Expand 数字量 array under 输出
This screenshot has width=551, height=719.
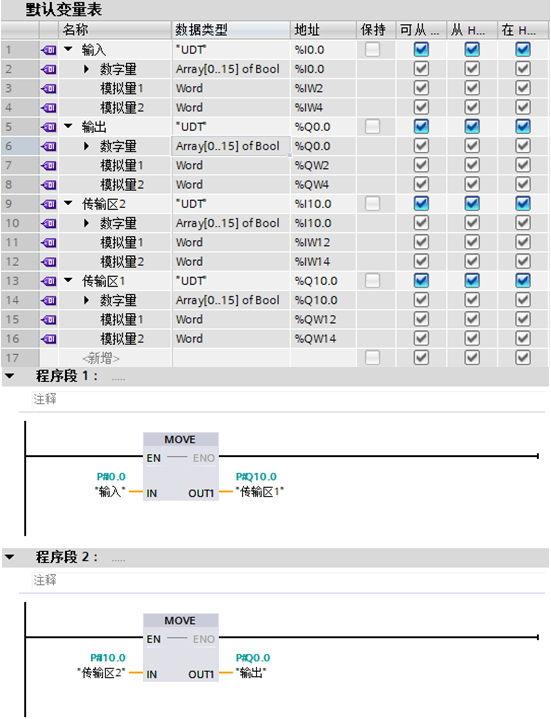[86, 146]
